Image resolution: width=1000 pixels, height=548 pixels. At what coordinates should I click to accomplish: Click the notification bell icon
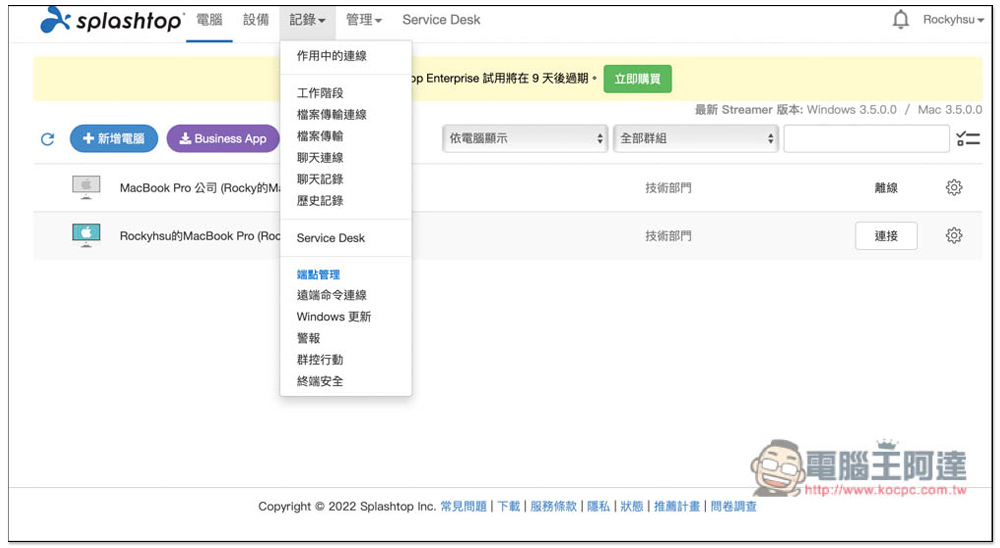900,20
